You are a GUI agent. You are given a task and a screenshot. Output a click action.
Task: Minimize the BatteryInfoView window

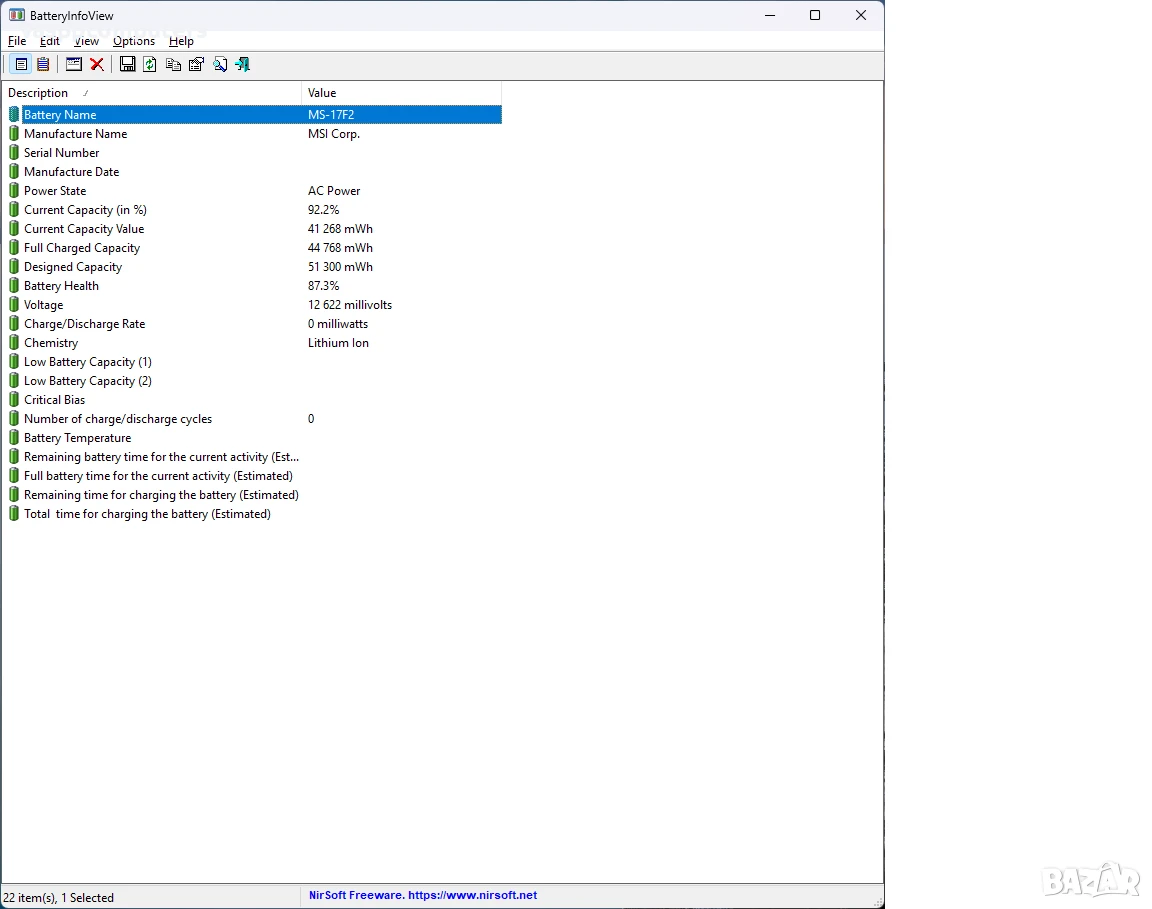770,15
